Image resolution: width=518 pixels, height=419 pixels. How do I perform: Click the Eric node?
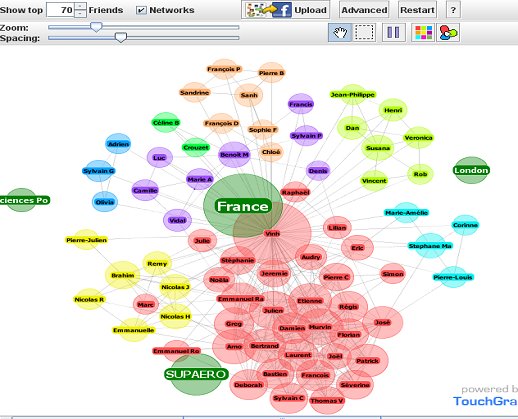click(x=357, y=248)
